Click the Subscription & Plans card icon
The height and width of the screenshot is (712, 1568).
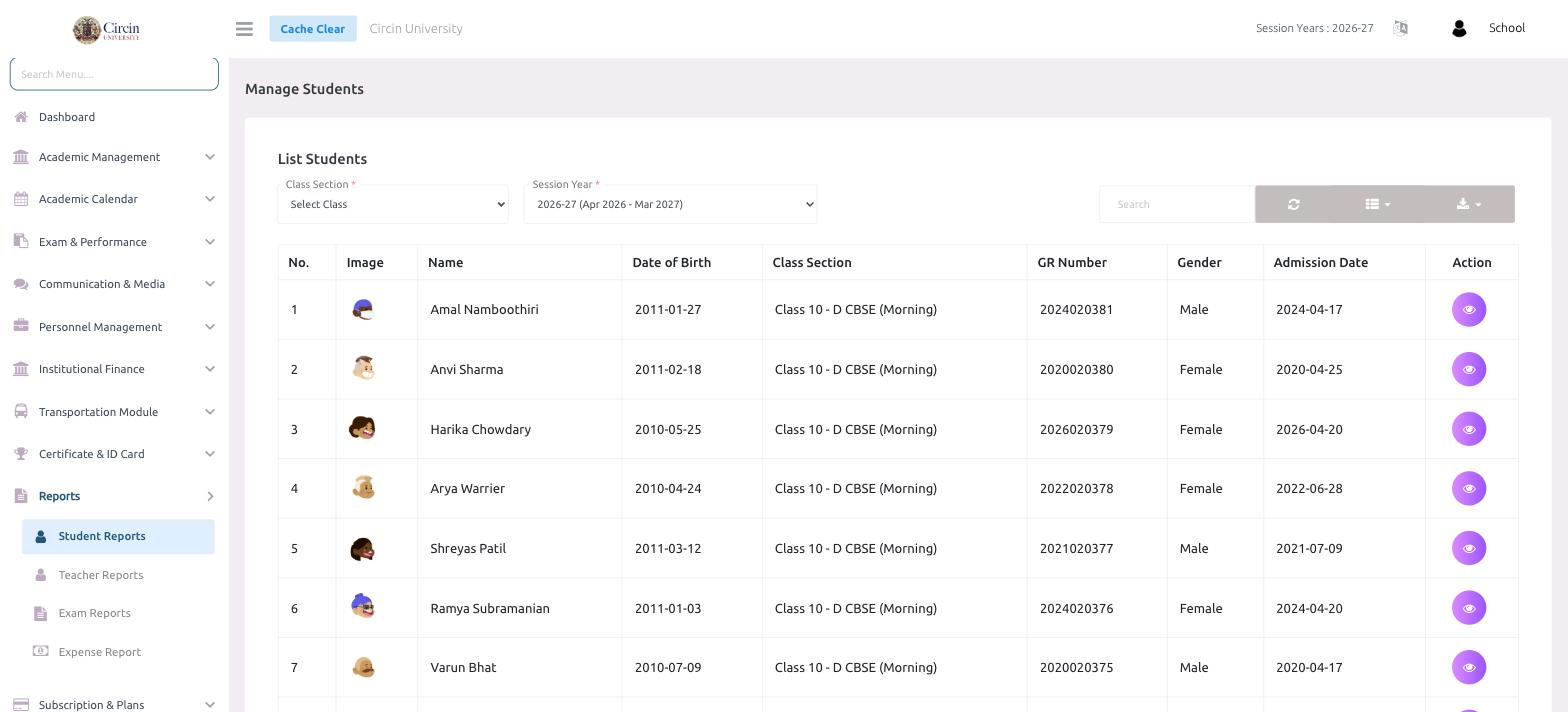click(21, 705)
